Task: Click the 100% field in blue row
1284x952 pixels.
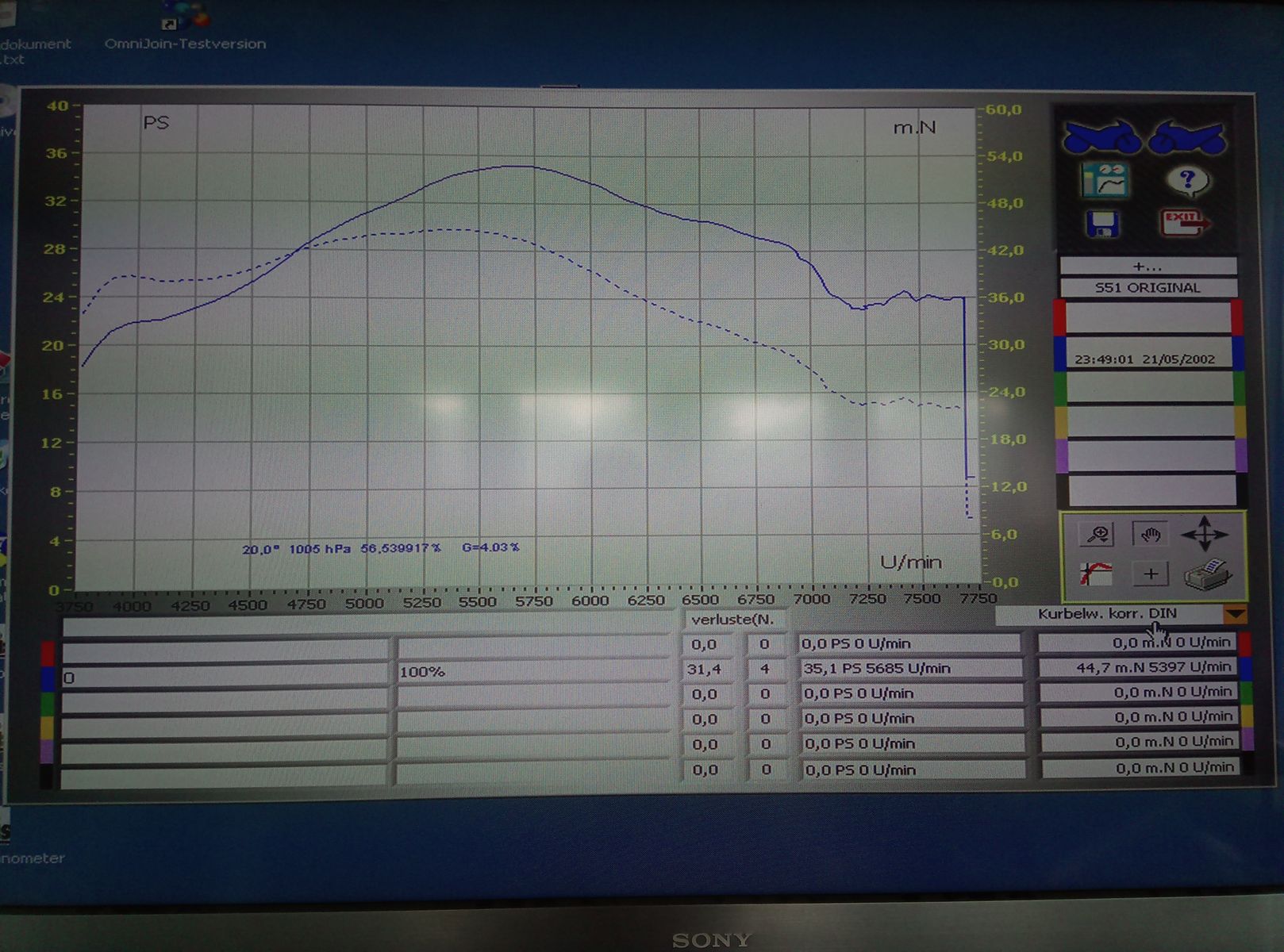Action: pyautogui.click(x=533, y=673)
